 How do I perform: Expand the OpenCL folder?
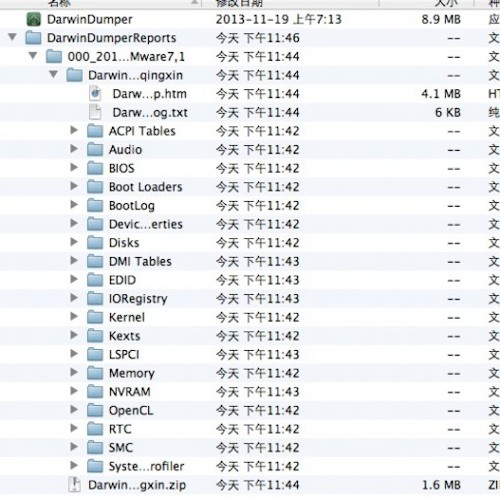pos(74,409)
